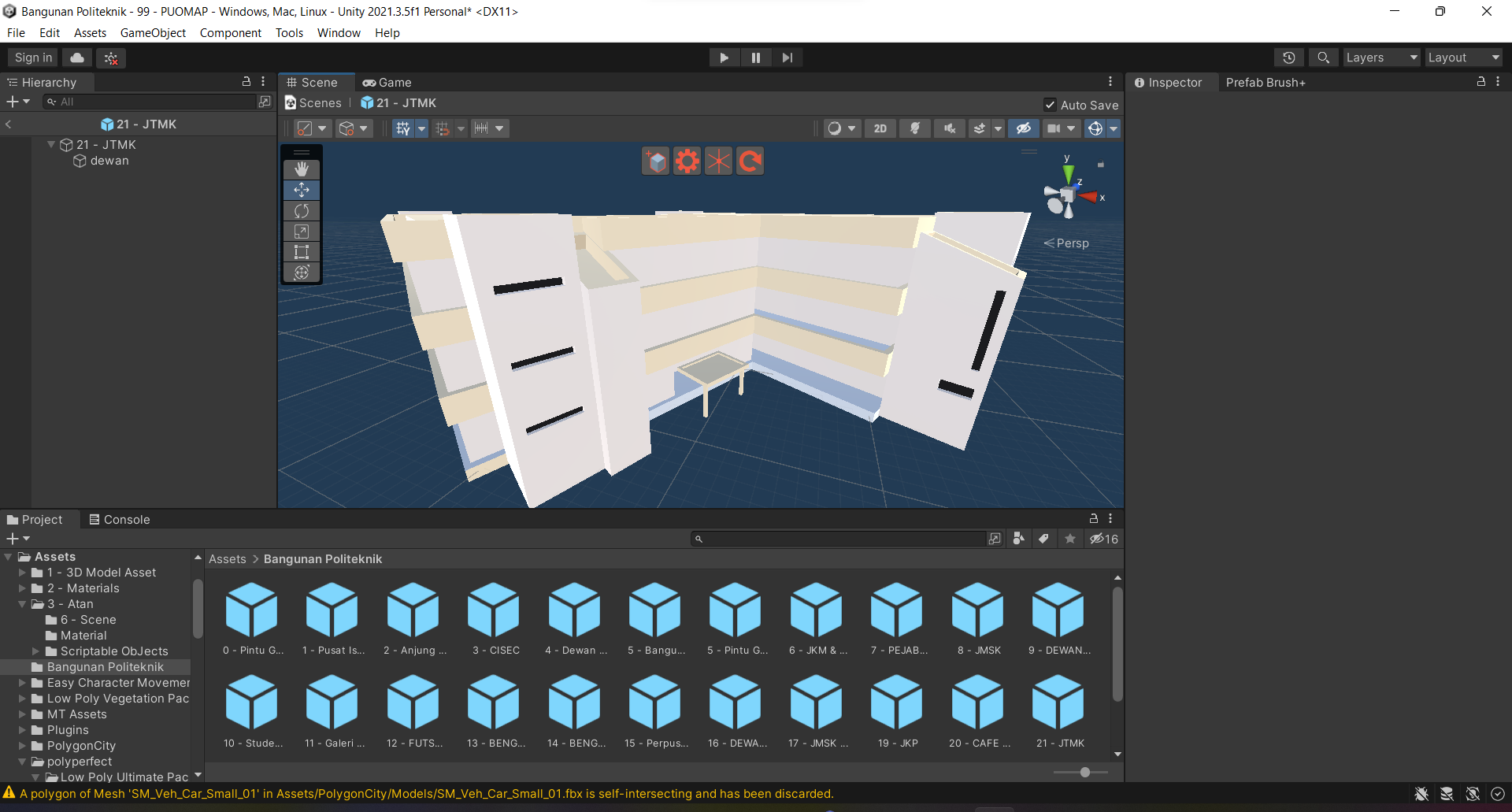
Task: Expand the Scriptable Objects folder
Action: [35, 651]
